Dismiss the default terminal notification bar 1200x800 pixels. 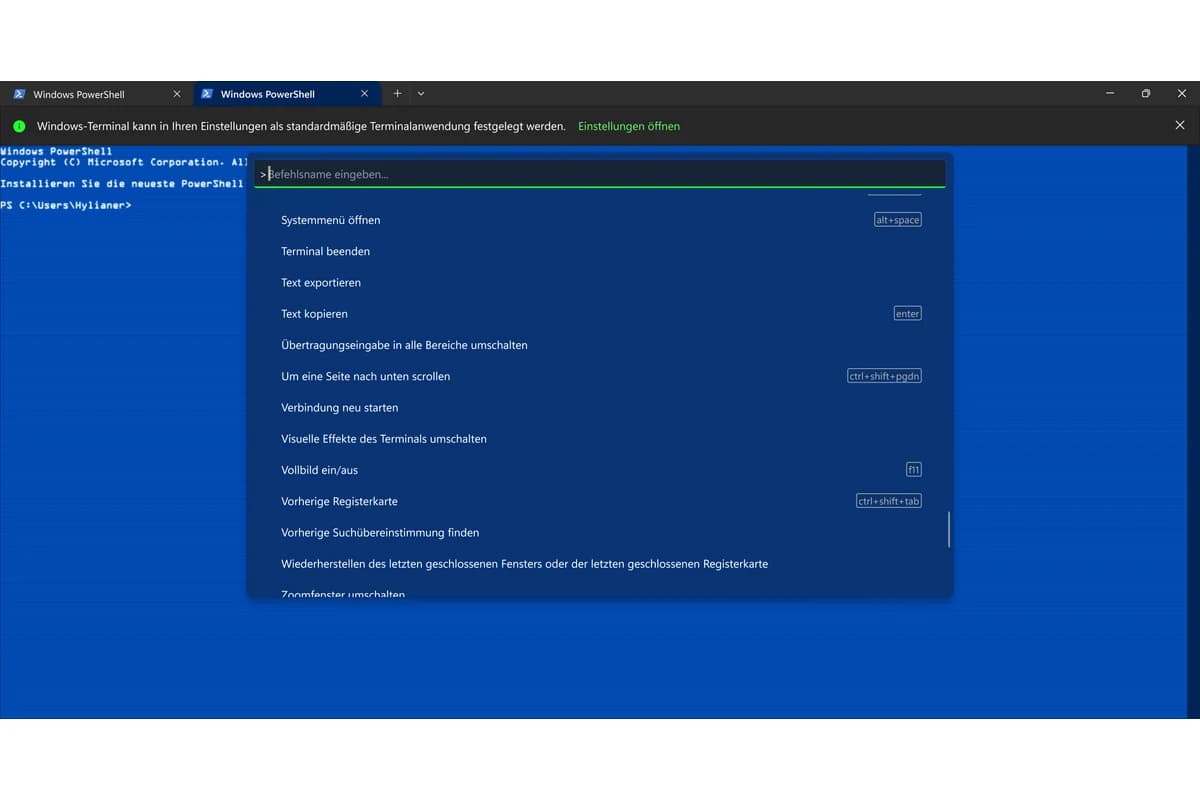pyautogui.click(x=1180, y=126)
